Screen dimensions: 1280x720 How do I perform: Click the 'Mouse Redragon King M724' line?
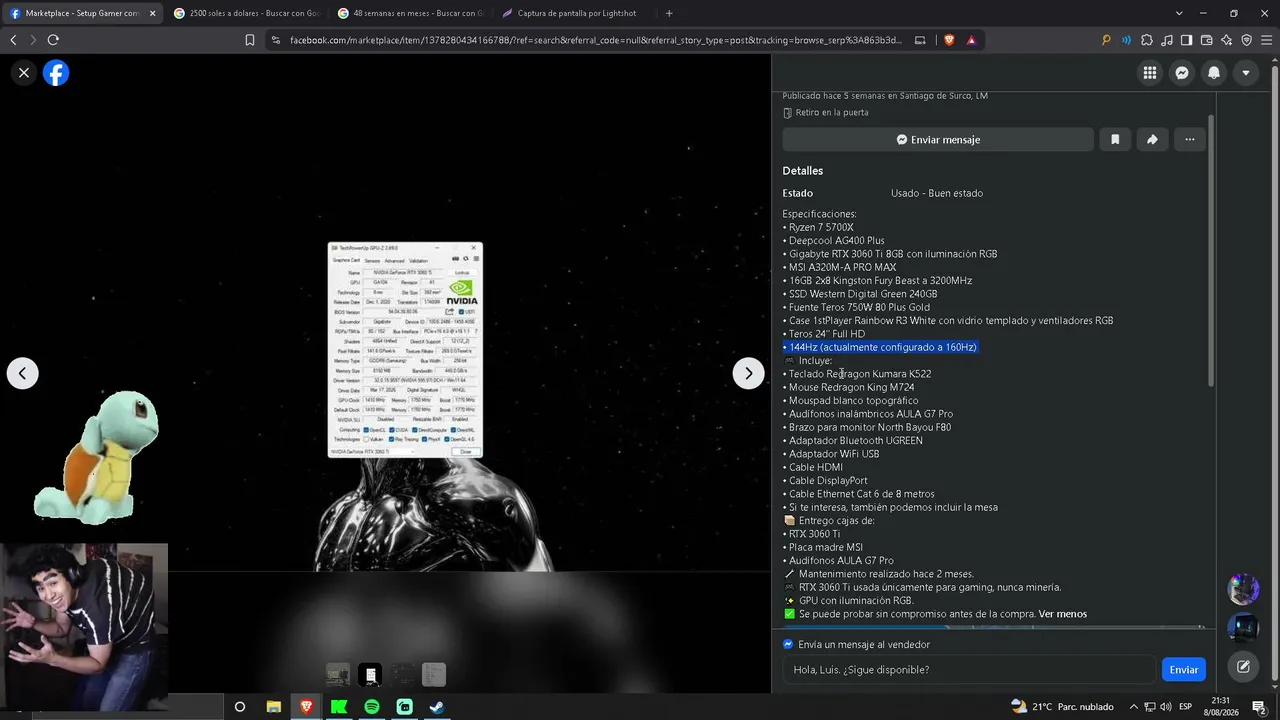(x=849, y=387)
